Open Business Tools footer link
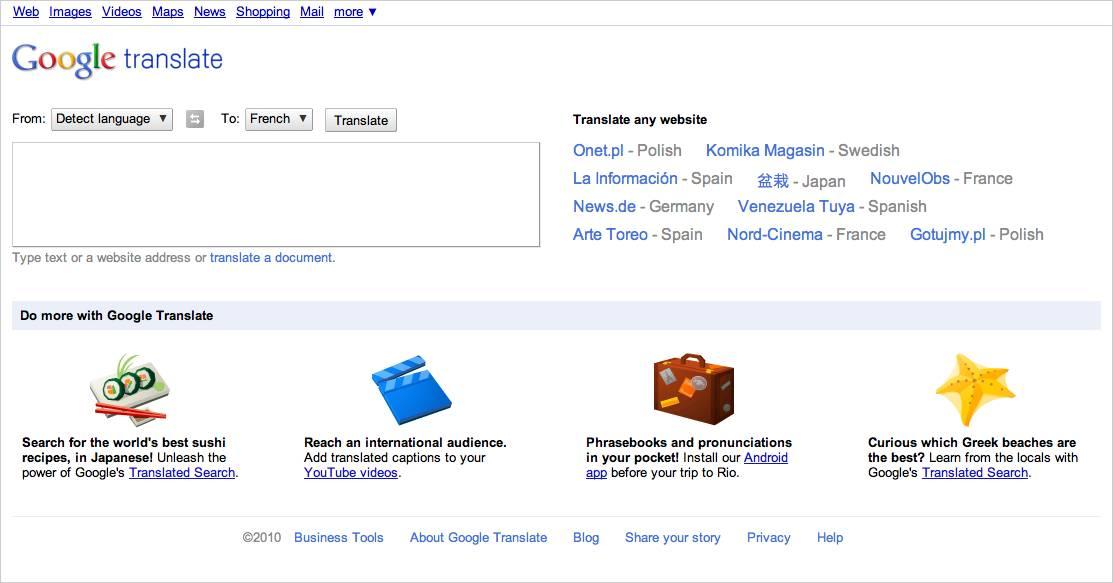This screenshot has height=583, width=1113. pos(339,538)
